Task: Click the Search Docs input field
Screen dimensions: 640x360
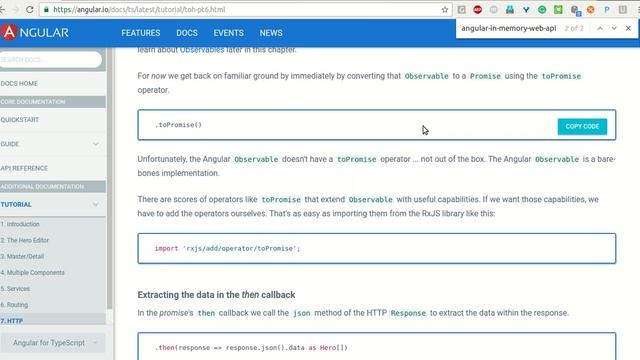Action: click(x=50, y=60)
